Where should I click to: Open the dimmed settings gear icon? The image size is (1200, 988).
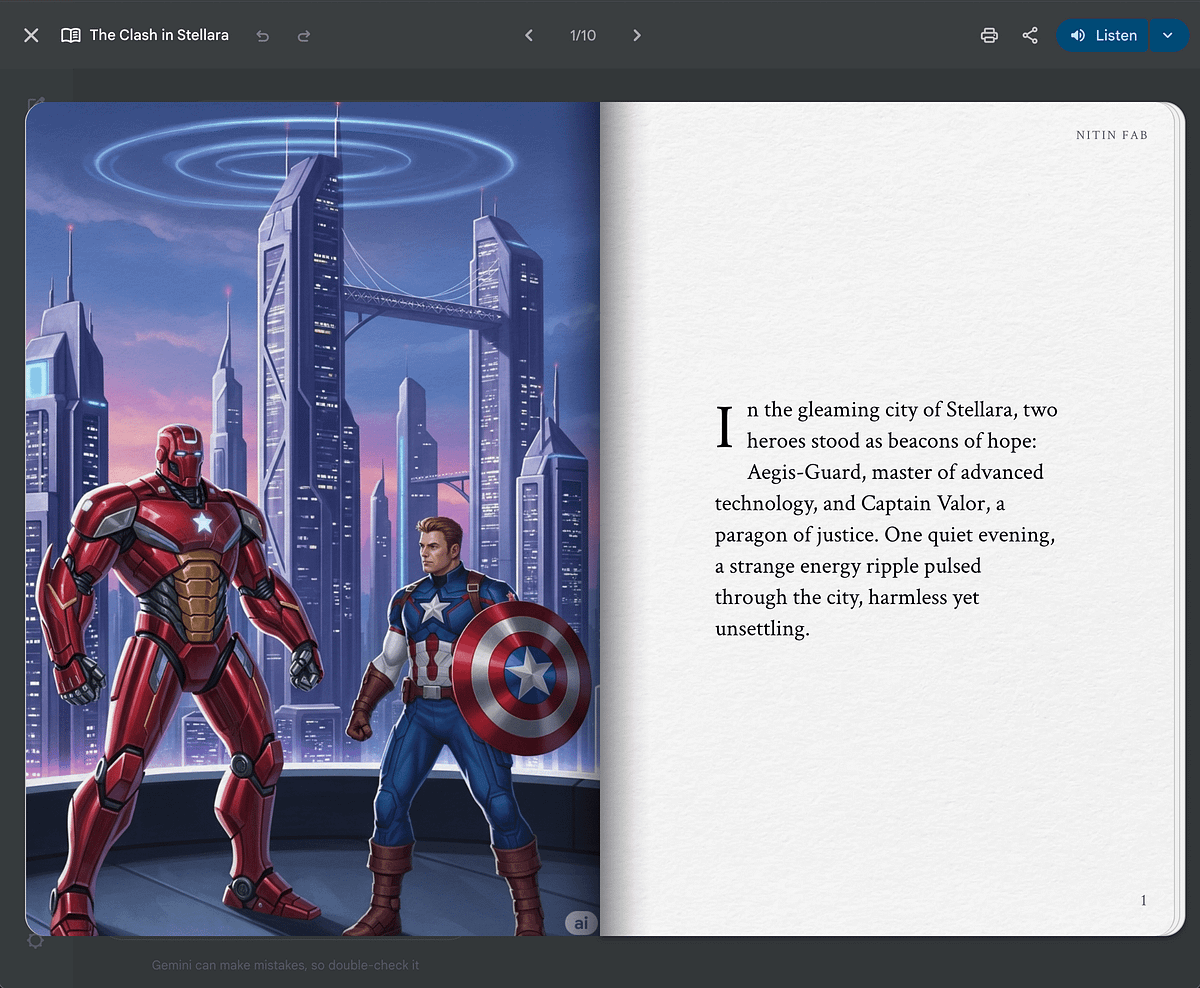36,941
